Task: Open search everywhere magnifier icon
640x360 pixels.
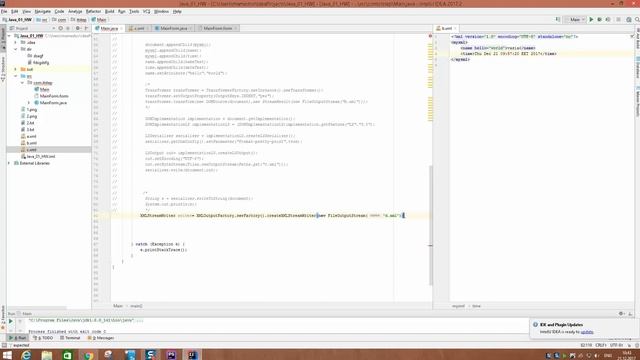Action: (x=637, y=20)
